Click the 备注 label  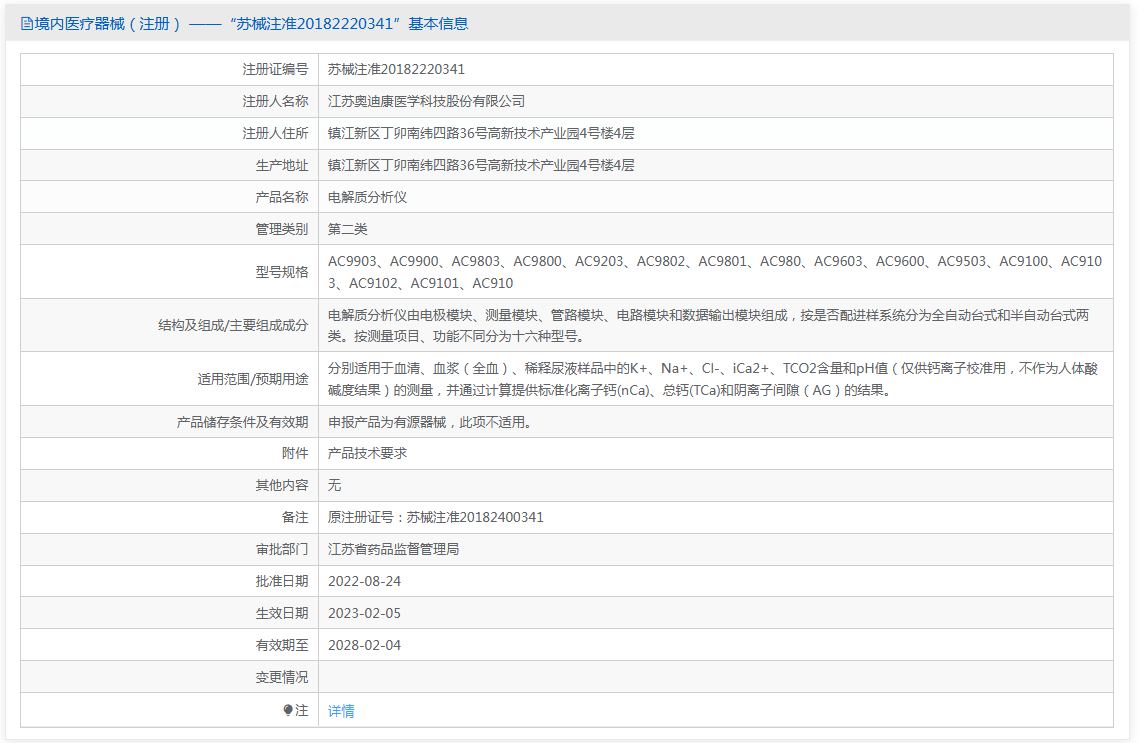coord(295,517)
